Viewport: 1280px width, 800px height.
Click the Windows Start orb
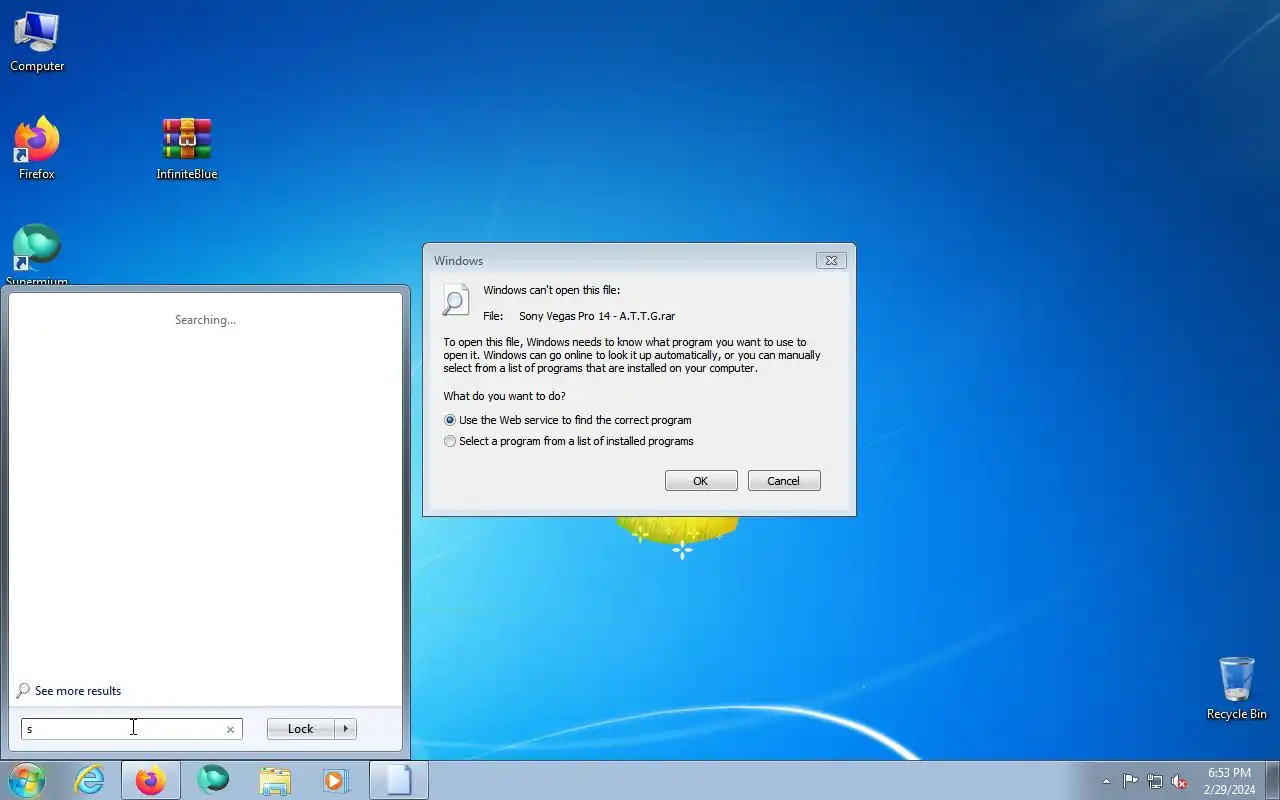(26, 780)
